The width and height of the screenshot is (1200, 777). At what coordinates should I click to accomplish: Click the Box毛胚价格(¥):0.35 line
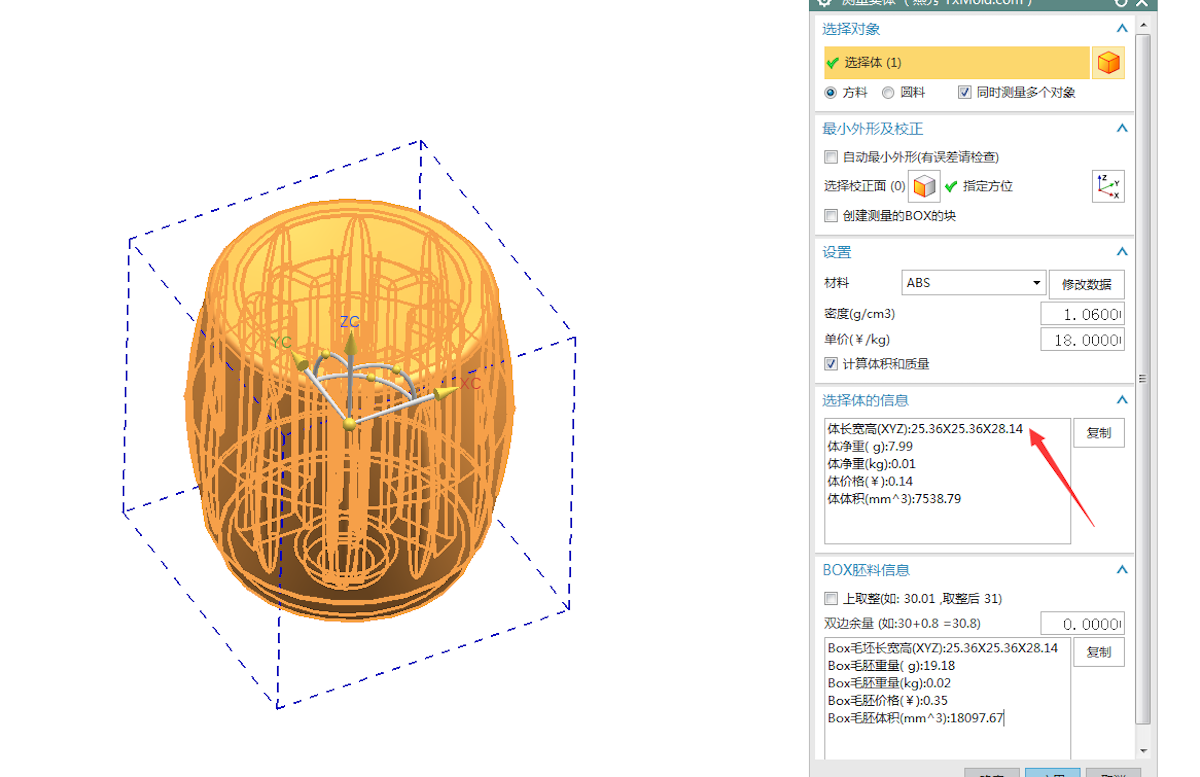(887, 701)
